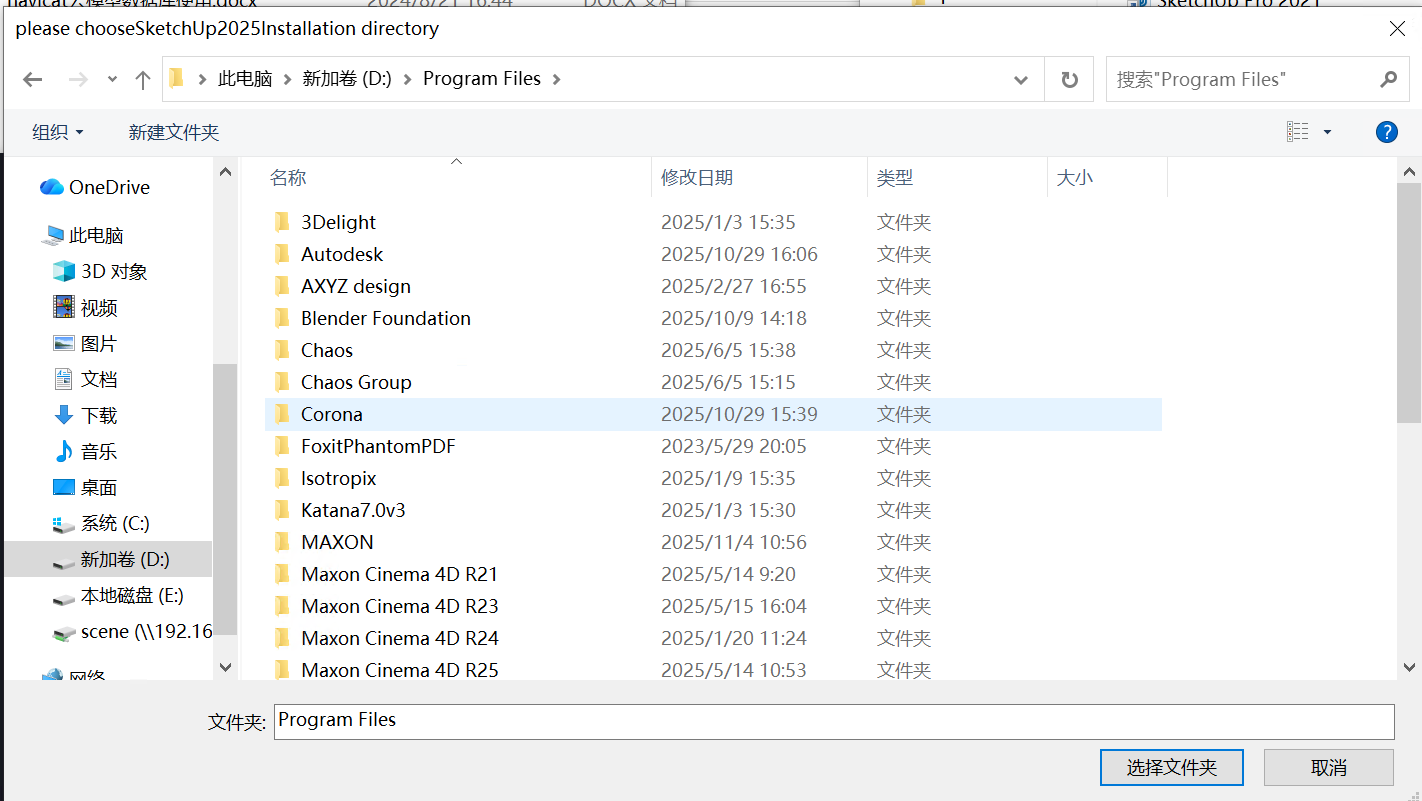Viewport: 1422px width, 801px height.
Task: Expand chevron after 此电脑 in breadcrumb
Action: pyautogui.click(x=287, y=79)
